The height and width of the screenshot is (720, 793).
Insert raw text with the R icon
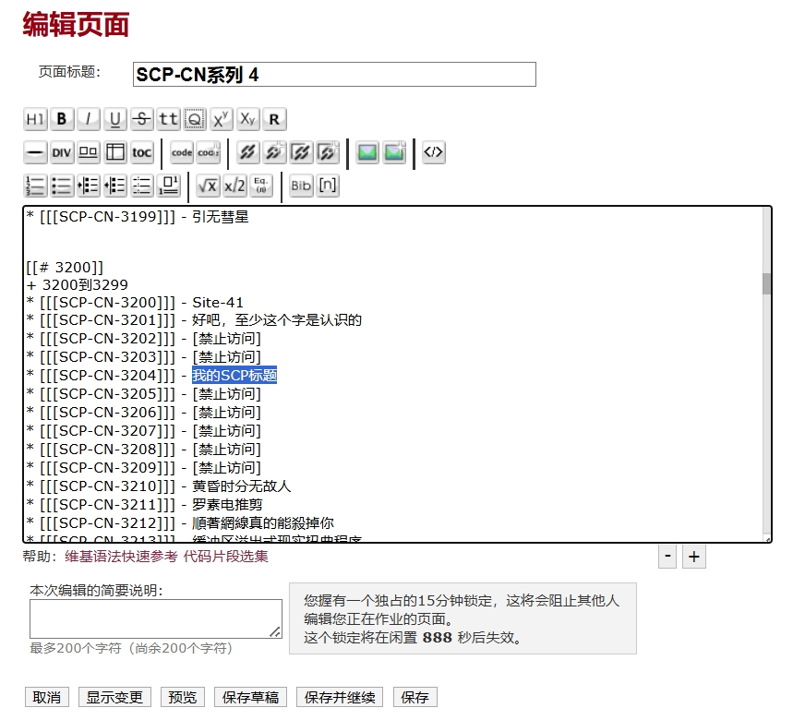[x=275, y=119]
